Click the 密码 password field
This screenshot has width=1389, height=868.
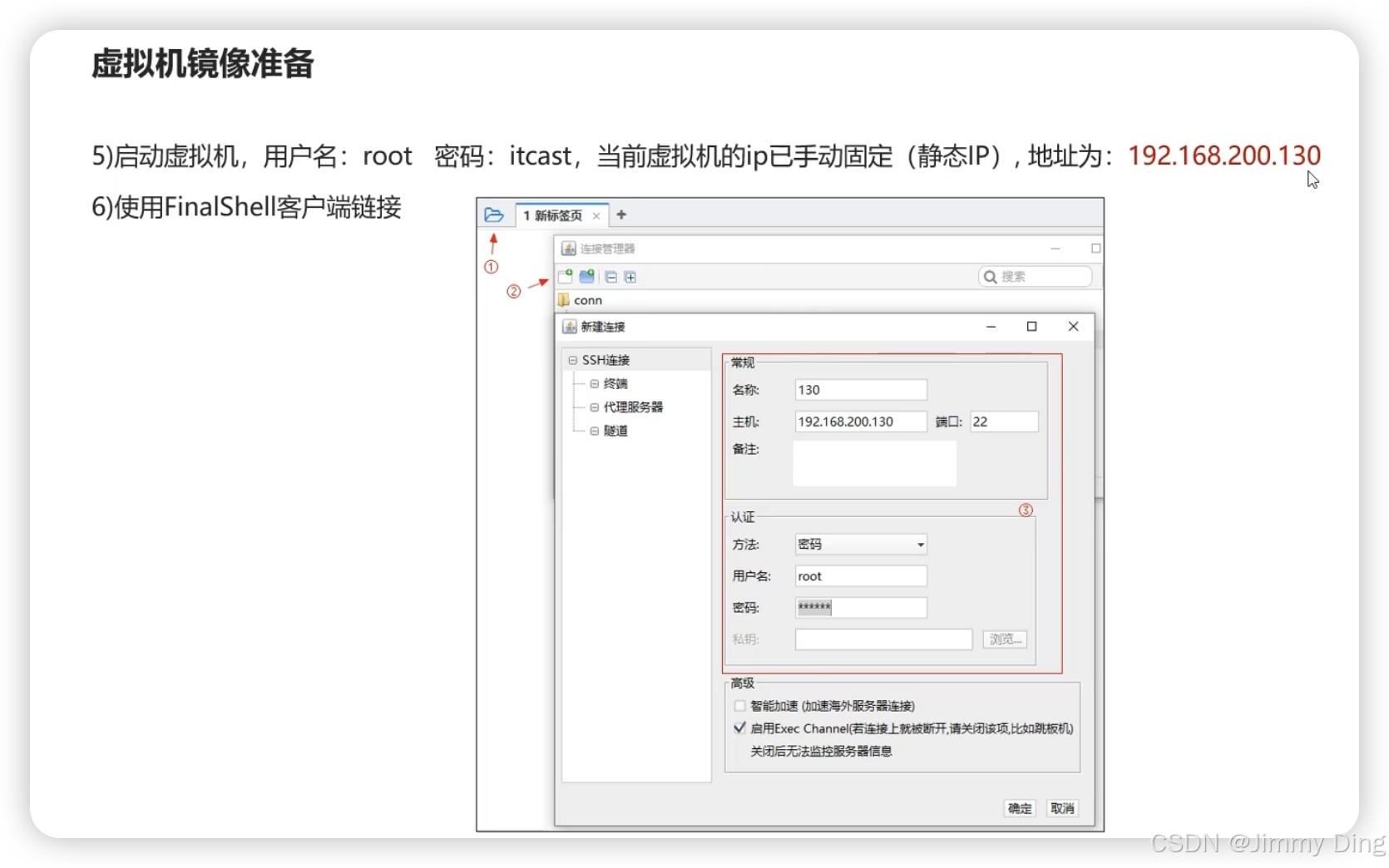pyautogui.click(x=861, y=608)
